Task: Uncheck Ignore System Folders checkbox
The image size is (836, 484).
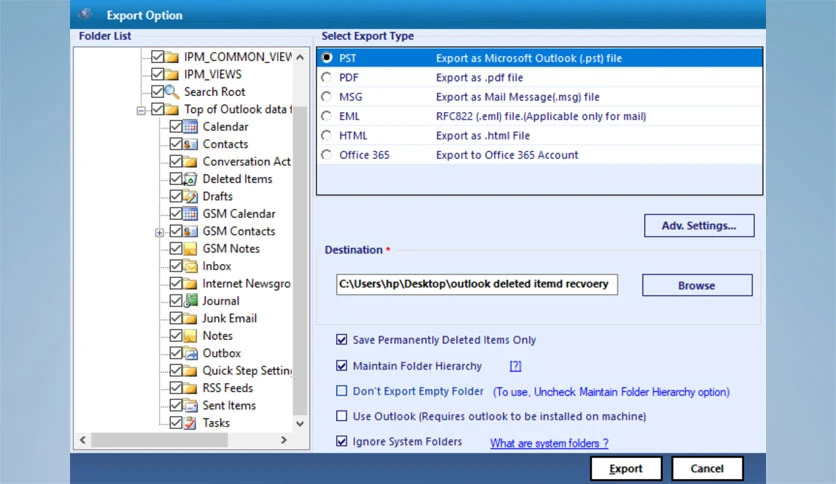Action: pyautogui.click(x=342, y=441)
